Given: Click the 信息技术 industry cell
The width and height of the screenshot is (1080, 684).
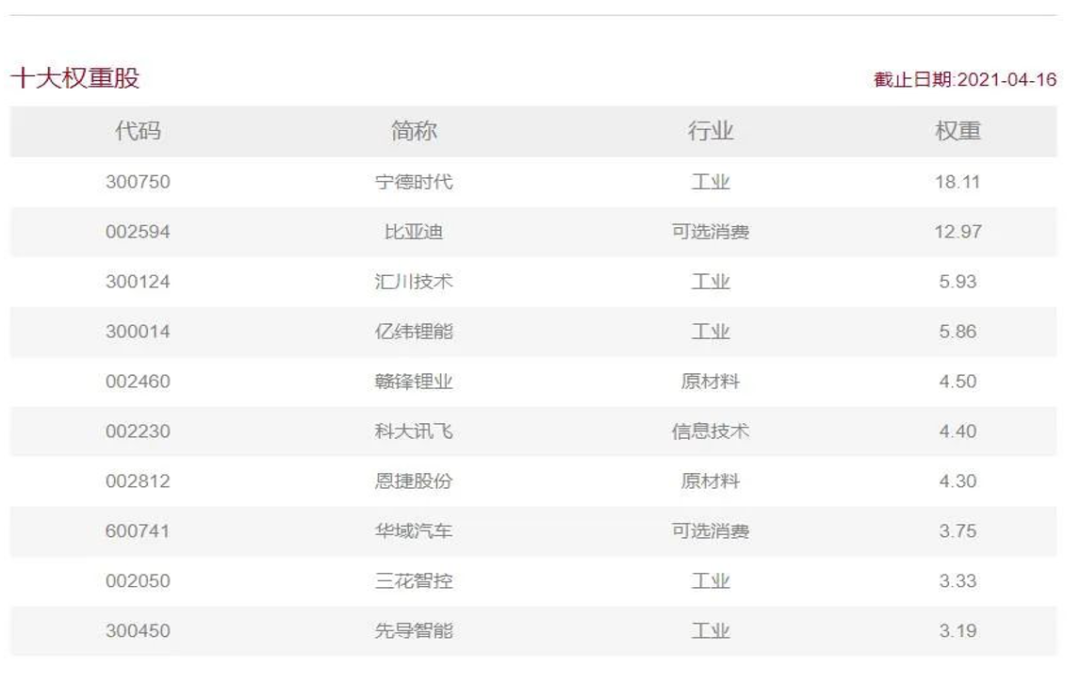Looking at the screenshot, I should click(711, 431).
